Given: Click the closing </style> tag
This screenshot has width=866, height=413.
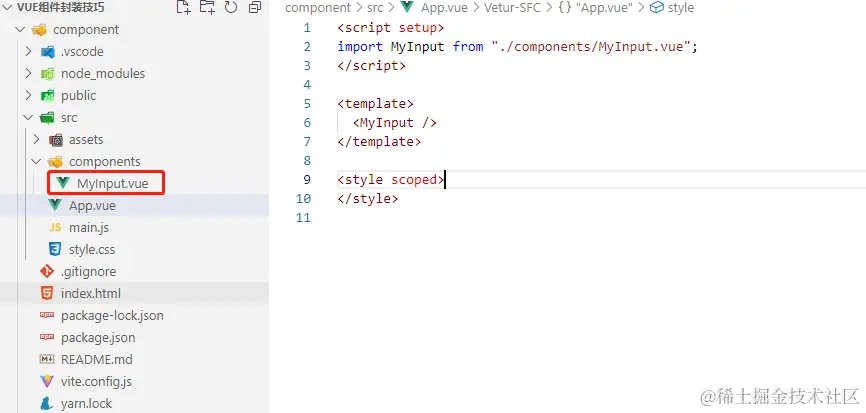Looking at the screenshot, I should [x=368, y=198].
